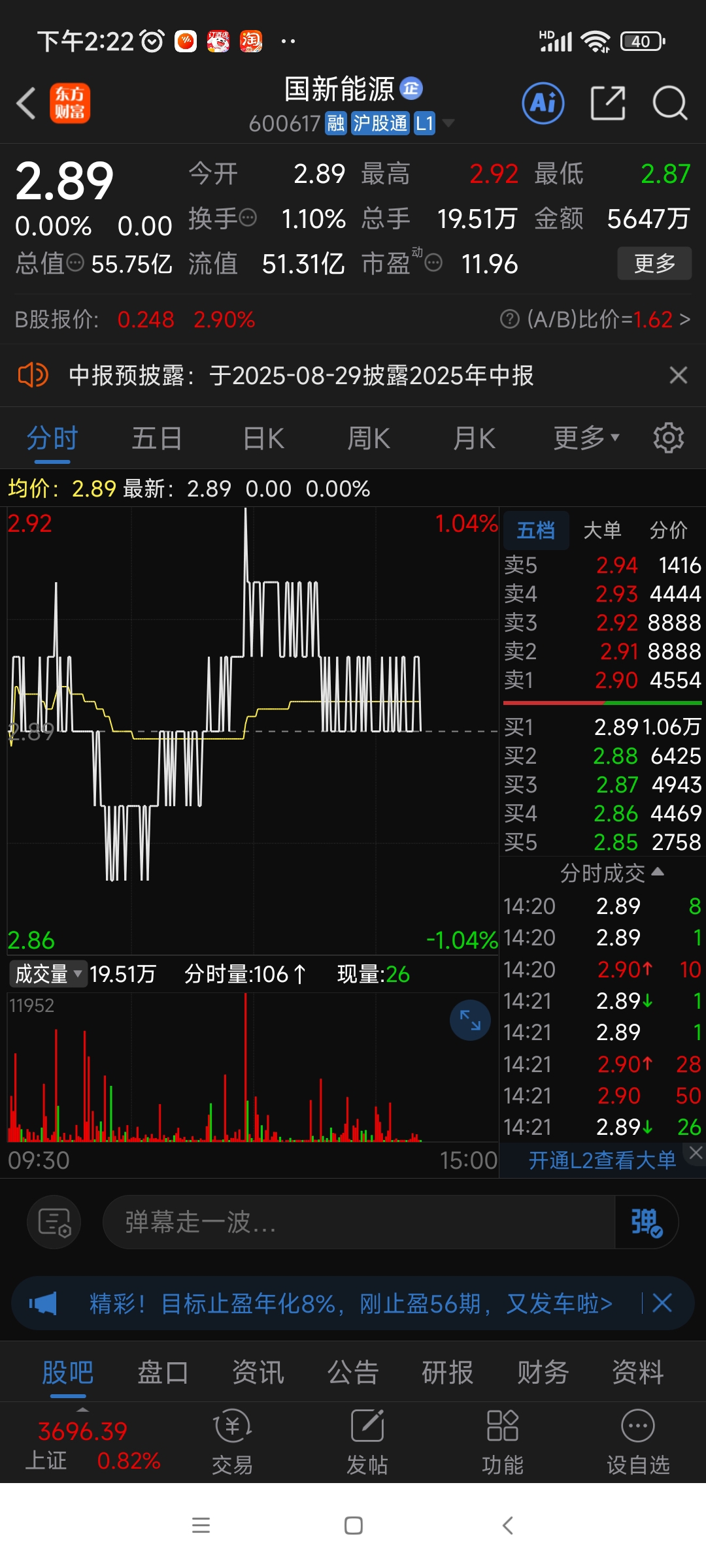Switch to 周K chart tab
Image resolution: width=706 pixels, height=1568 pixels.
pos(369,438)
